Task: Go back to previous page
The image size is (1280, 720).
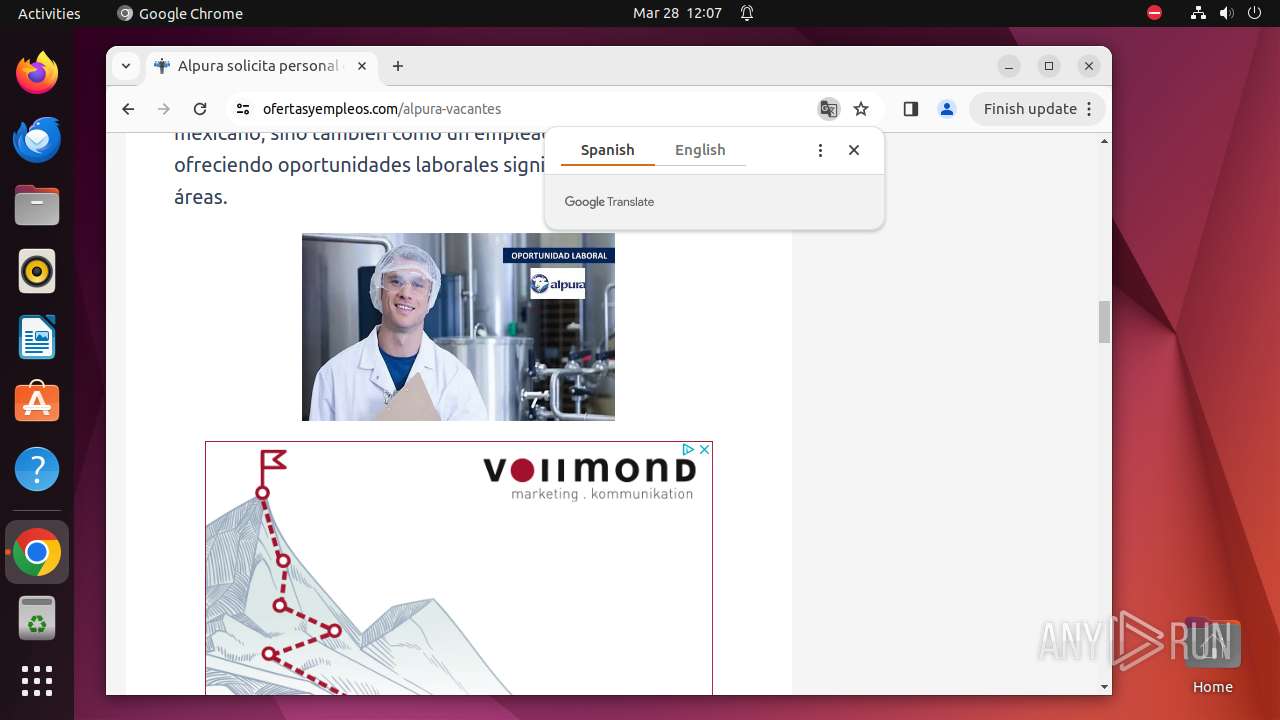Action: 128,109
